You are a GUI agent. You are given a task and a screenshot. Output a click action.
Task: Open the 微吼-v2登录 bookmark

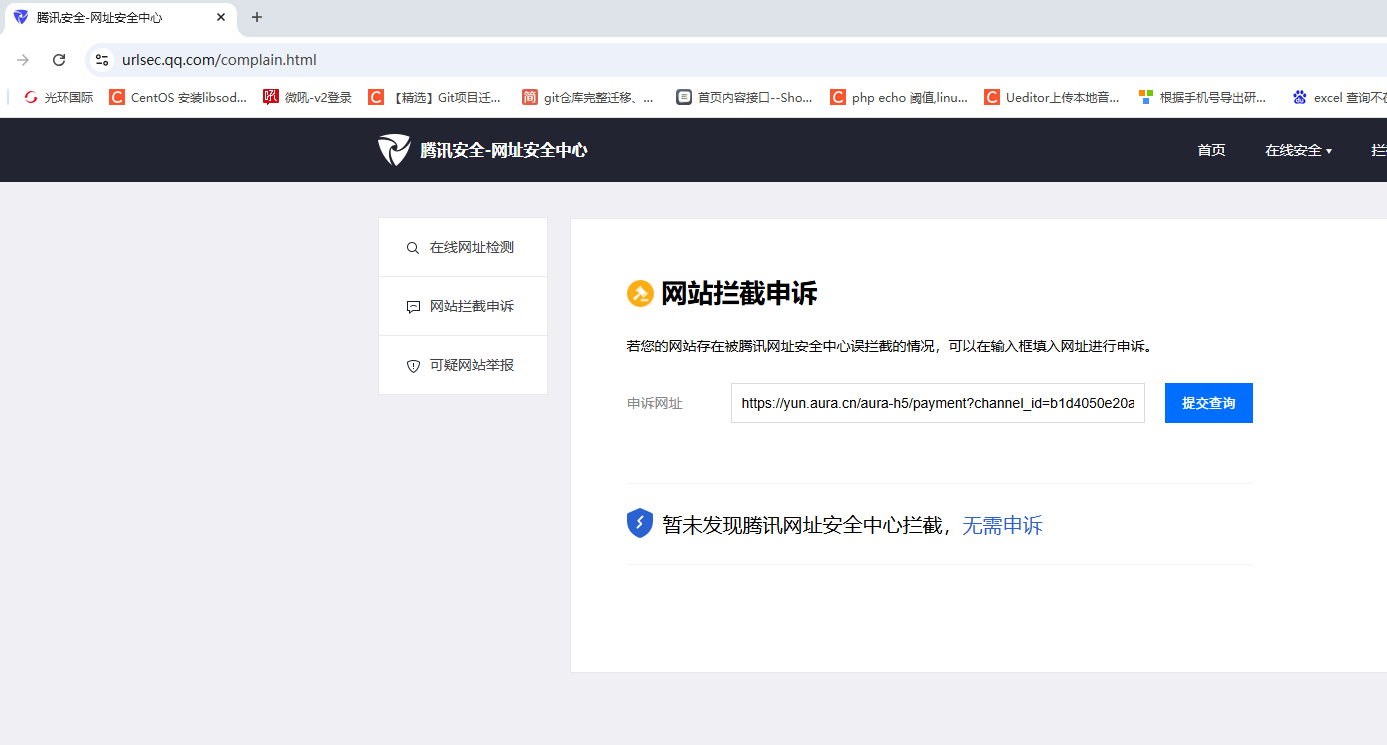tap(308, 97)
